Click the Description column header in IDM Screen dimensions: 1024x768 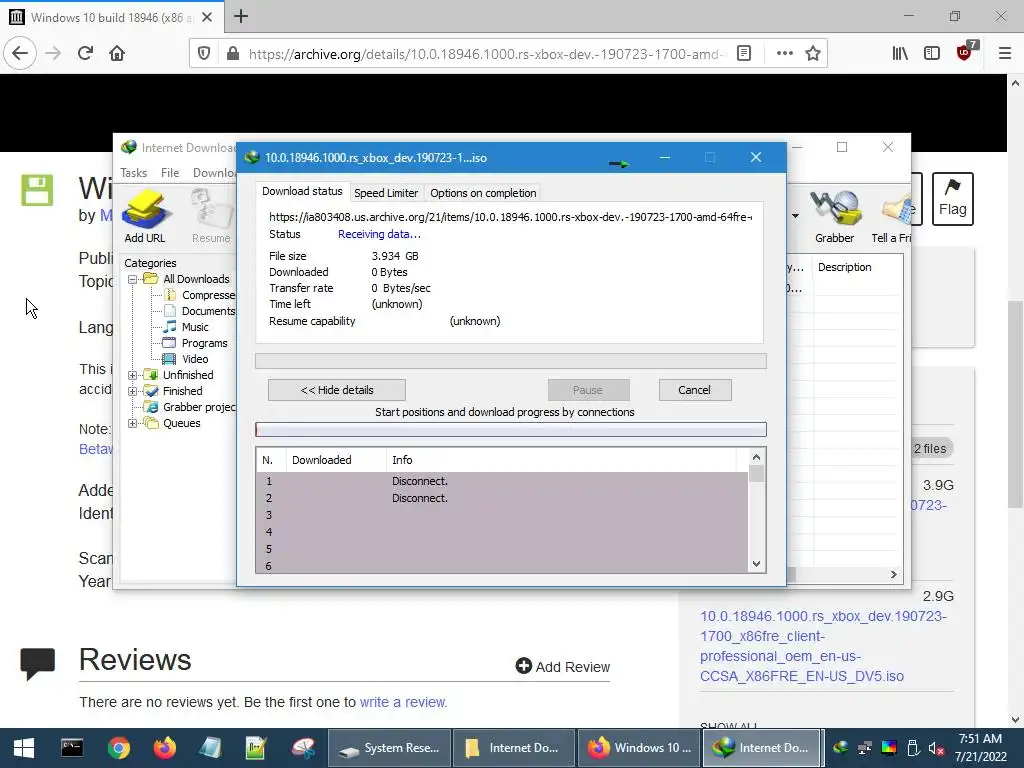pyautogui.click(x=844, y=267)
